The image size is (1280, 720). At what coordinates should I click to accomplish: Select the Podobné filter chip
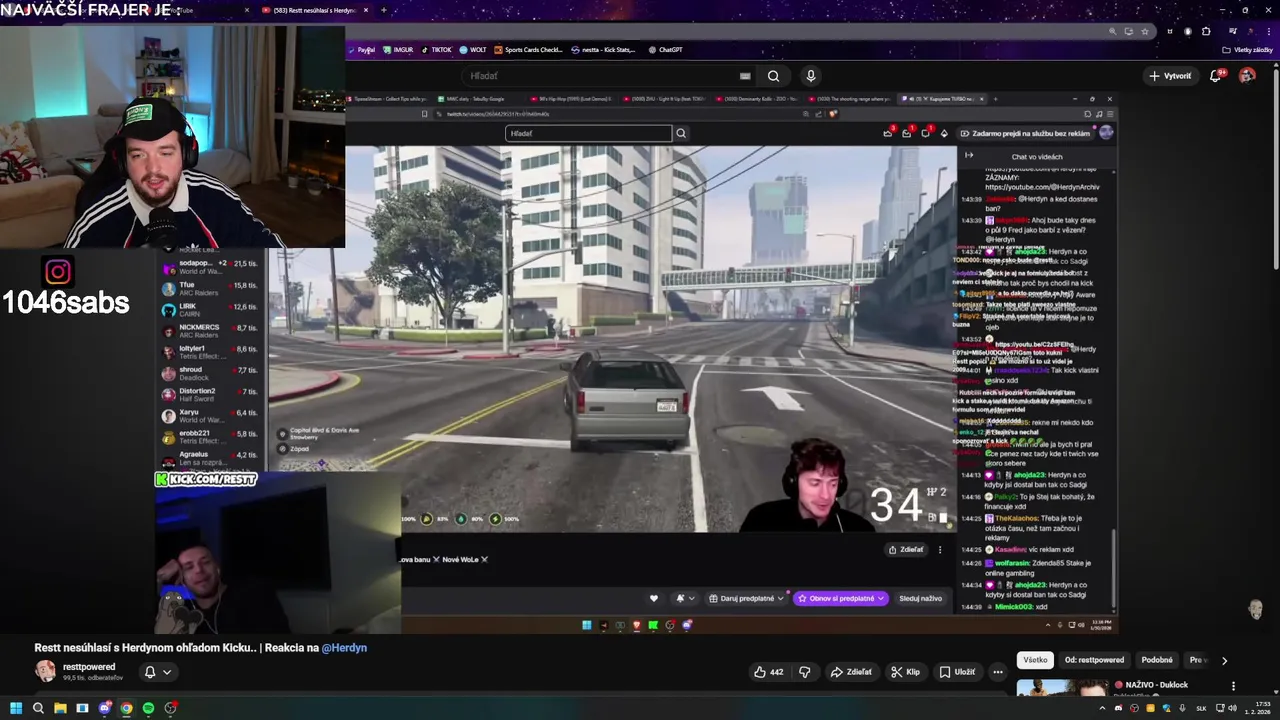[x=1157, y=660]
